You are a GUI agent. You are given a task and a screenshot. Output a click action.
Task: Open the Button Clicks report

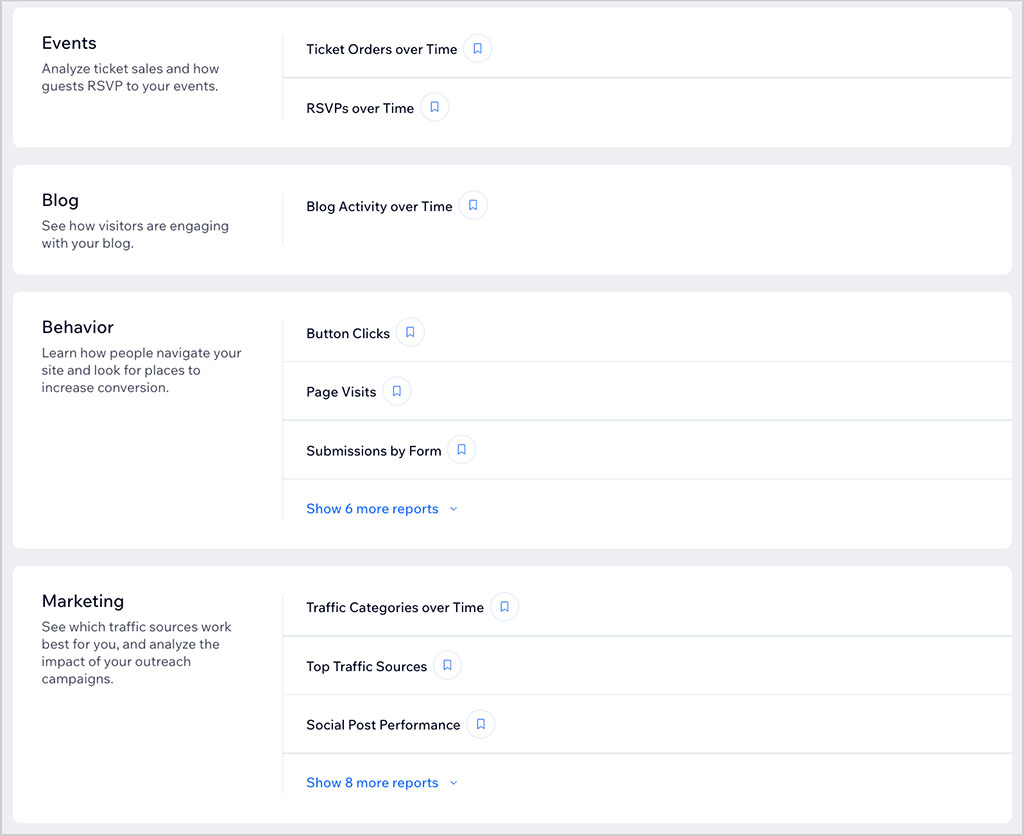point(348,334)
